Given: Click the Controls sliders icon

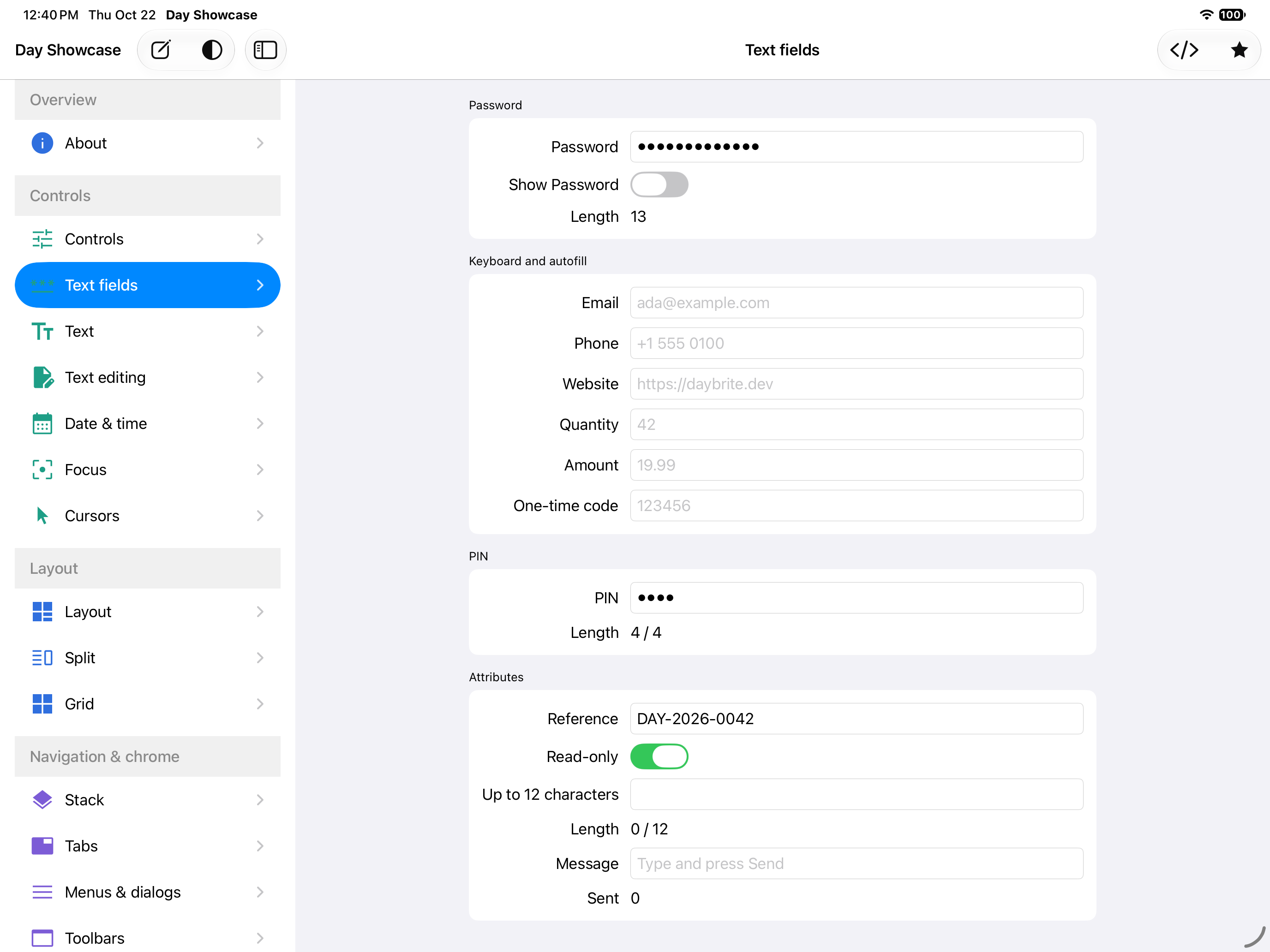Looking at the screenshot, I should [42, 239].
